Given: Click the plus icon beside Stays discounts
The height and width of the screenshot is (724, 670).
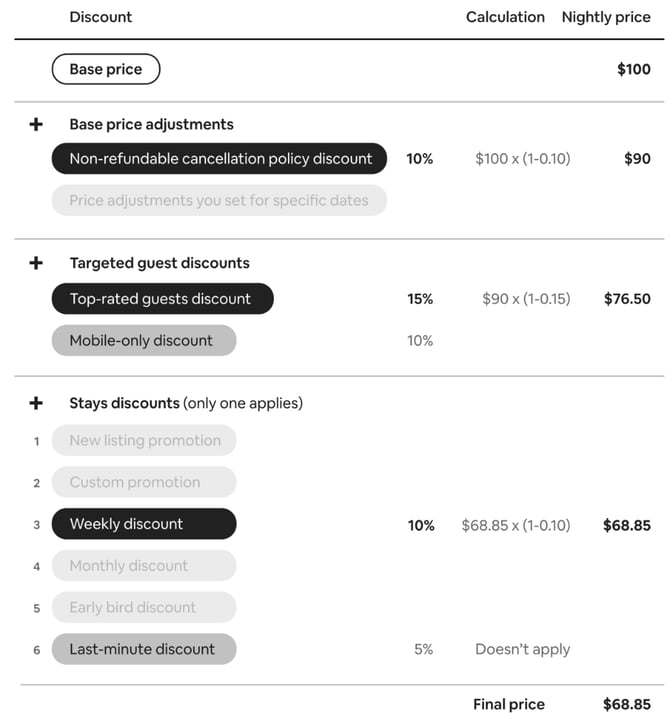Looking at the screenshot, I should point(36,403).
